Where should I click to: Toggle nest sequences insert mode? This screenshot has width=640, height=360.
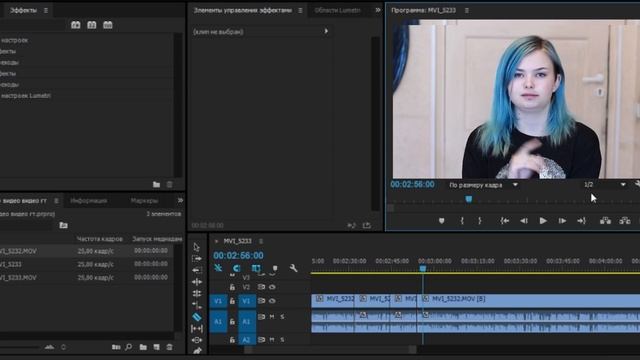tap(218, 268)
